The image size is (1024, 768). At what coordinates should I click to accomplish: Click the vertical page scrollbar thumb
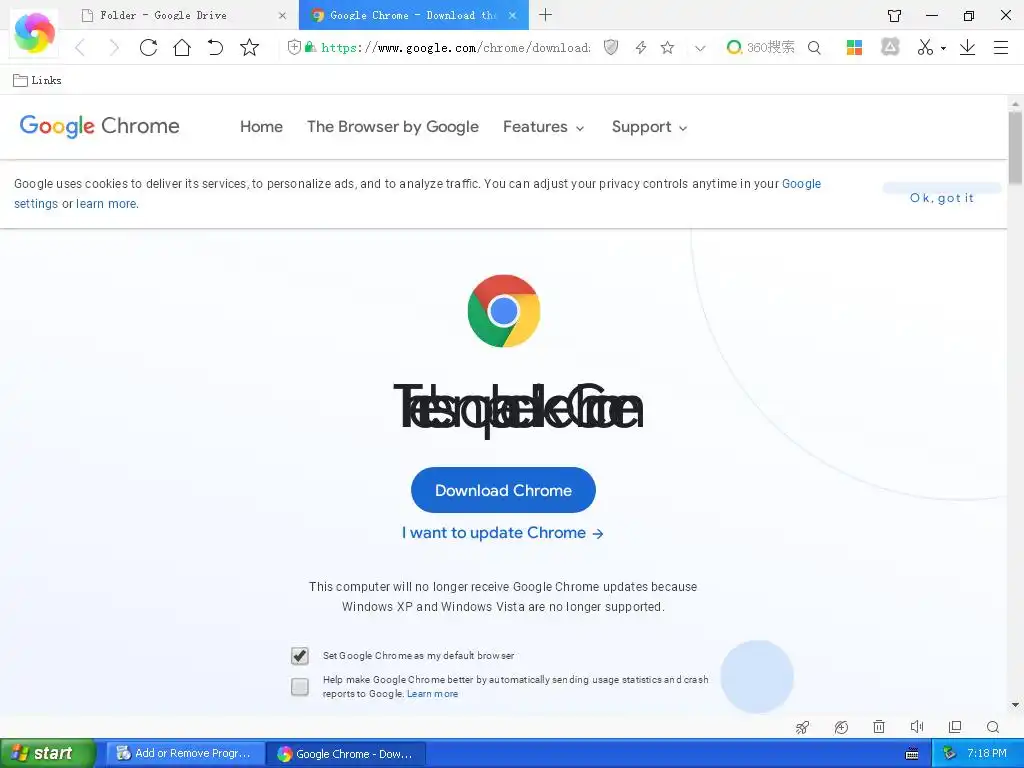(x=1016, y=147)
